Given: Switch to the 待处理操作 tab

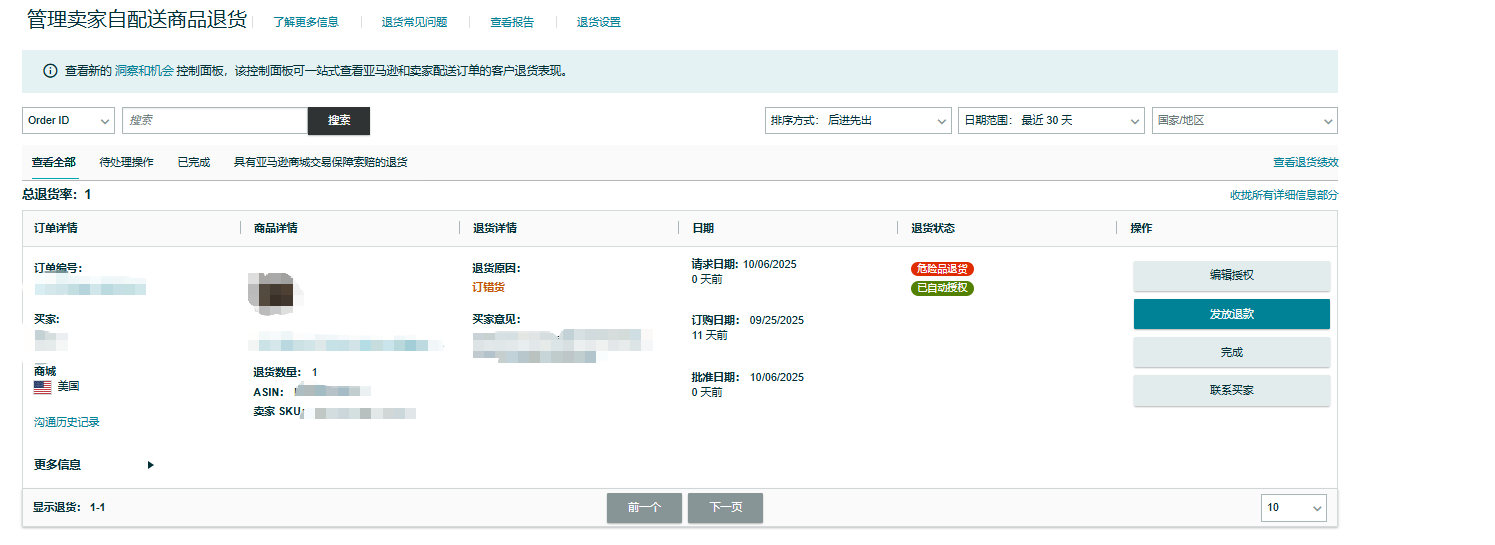Looking at the screenshot, I should pos(126,162).
